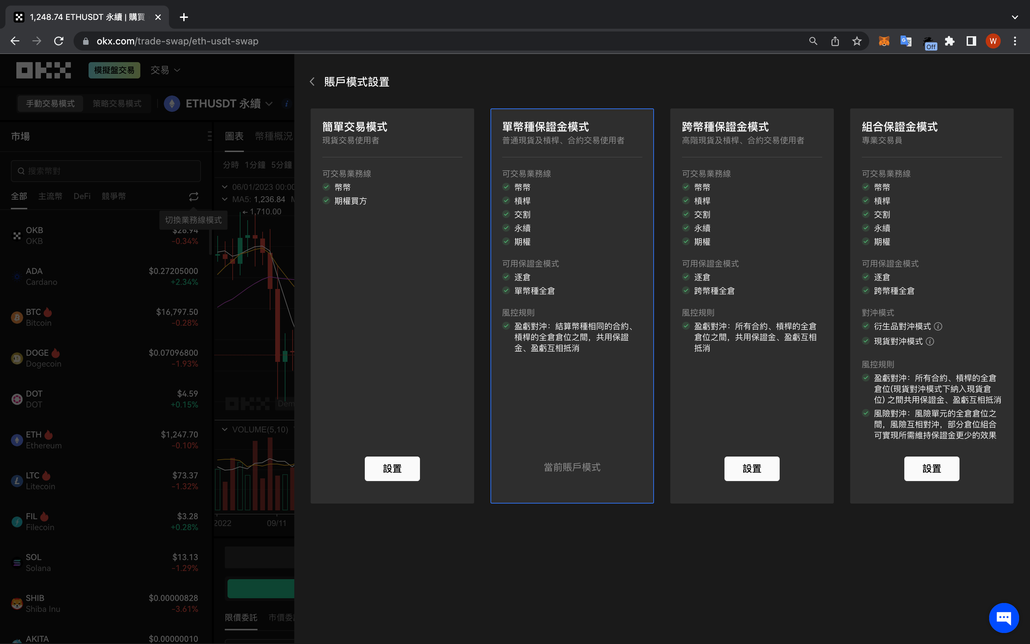Switch to manual trading mode tab
The width and height of the screenshot is (1030, 644).
(x=51, y=103)
